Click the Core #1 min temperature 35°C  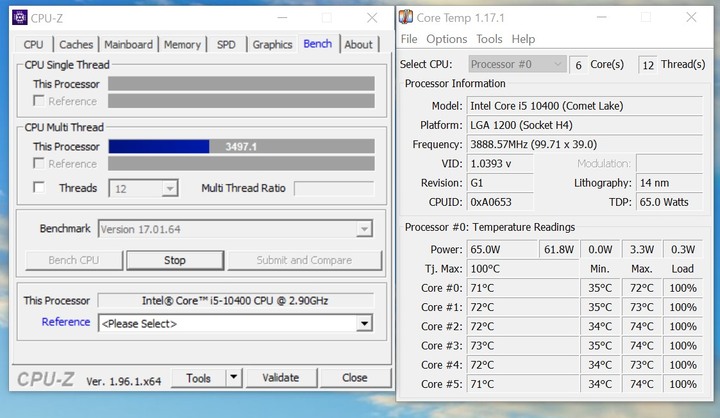600,307
